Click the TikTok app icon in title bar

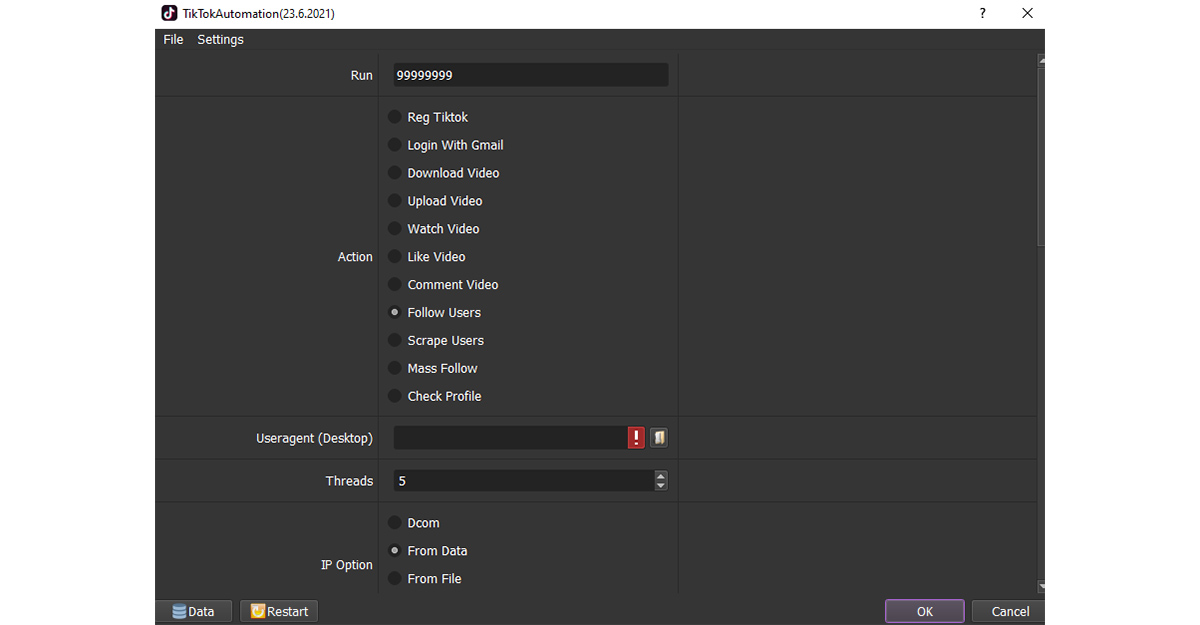[170, 13]
